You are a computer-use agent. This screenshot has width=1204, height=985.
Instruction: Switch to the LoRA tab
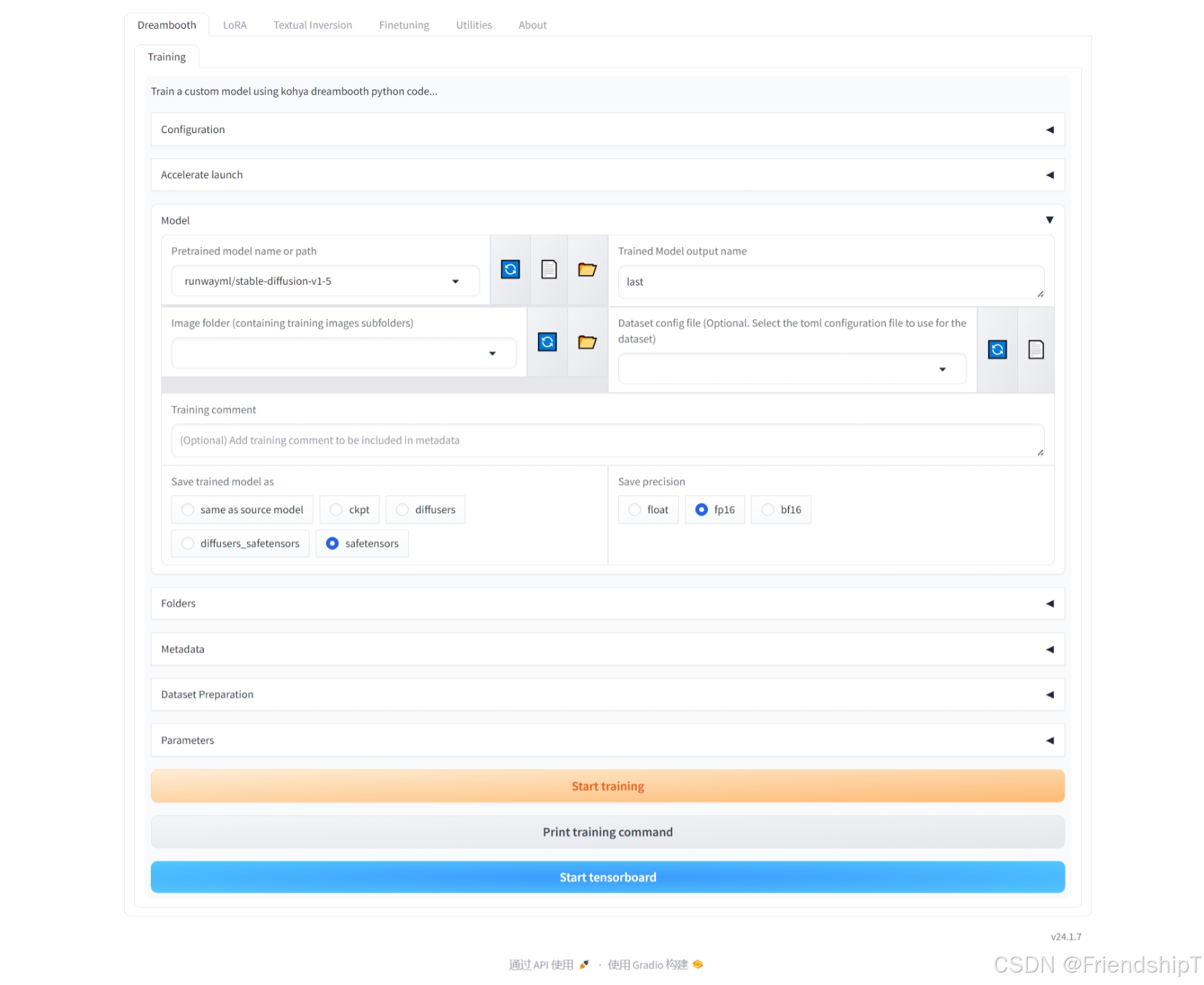point(235,25)
